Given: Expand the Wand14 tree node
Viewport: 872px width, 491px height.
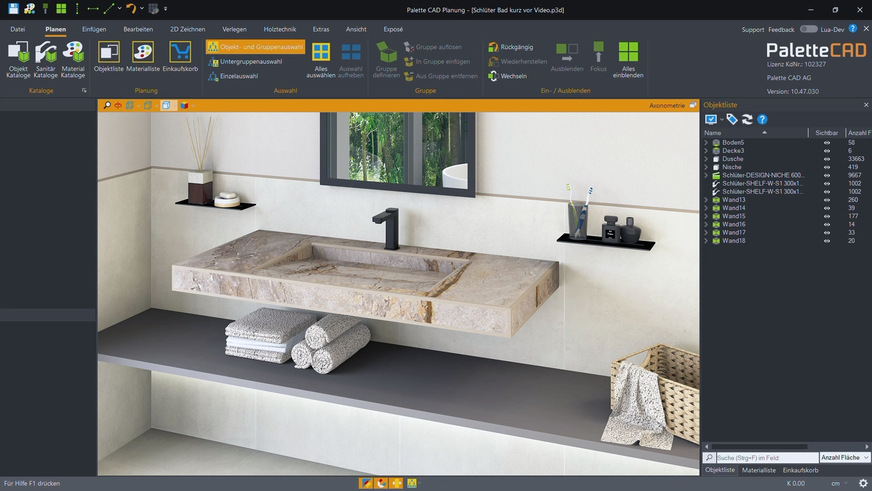Looking at the screenshot, I should tap(706, 208).
